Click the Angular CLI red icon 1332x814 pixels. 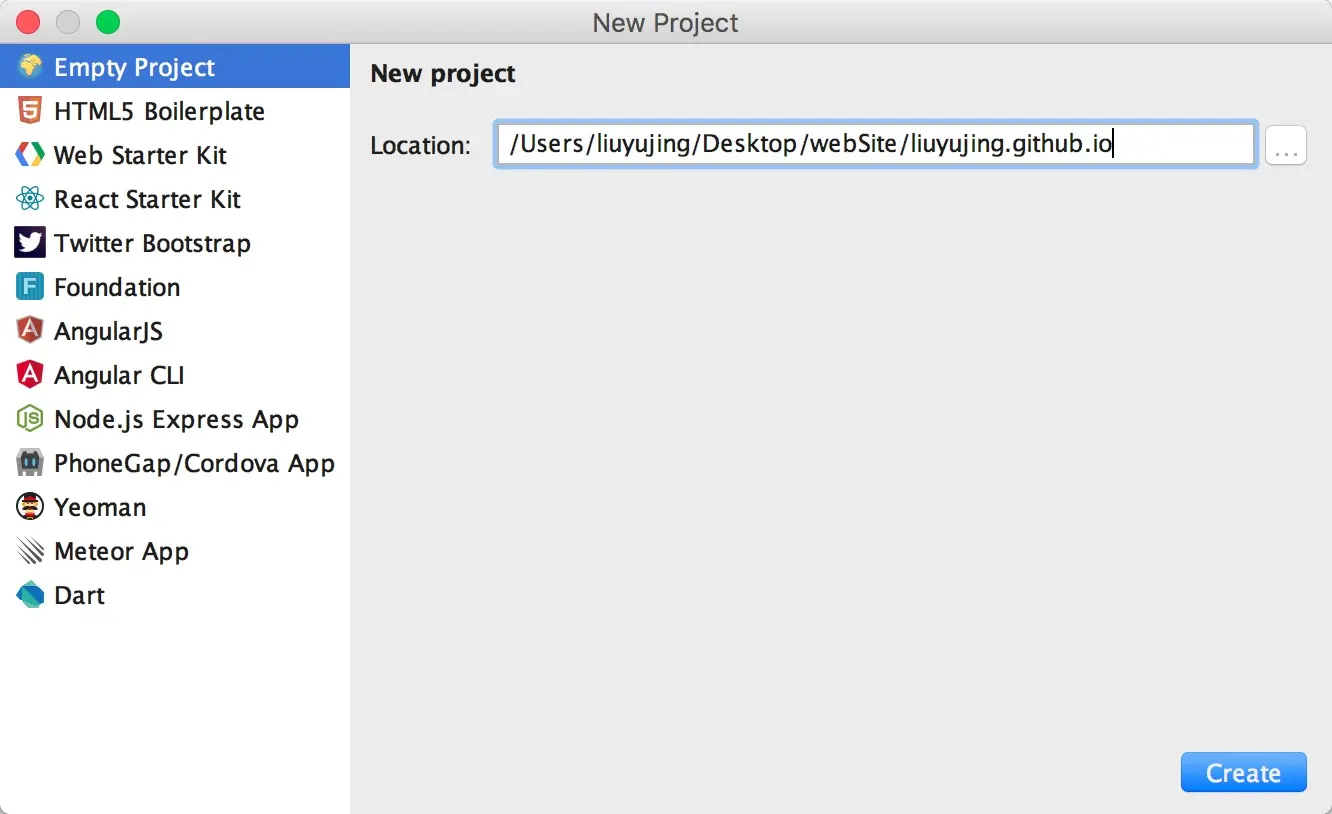click(30, 375)
